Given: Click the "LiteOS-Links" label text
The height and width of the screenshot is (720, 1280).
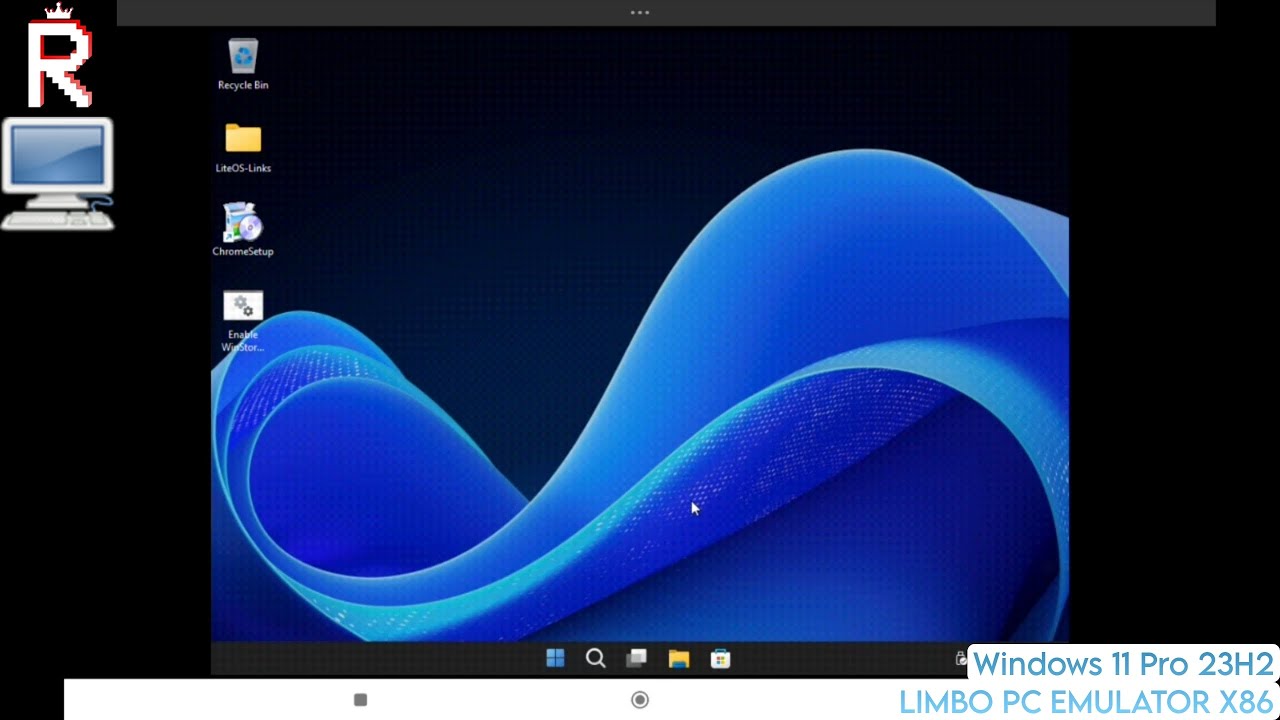Looking at the screenshot, I should (x=243, y=168).
